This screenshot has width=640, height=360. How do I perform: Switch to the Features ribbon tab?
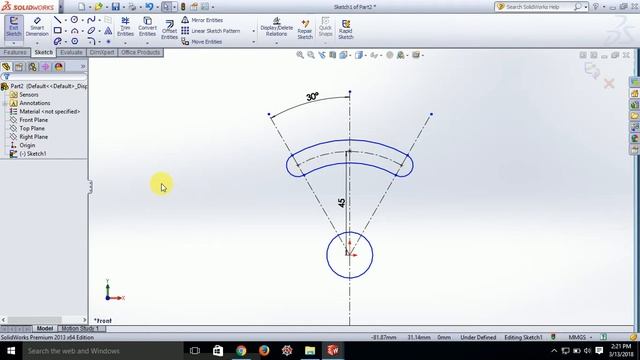coord(15,52)
